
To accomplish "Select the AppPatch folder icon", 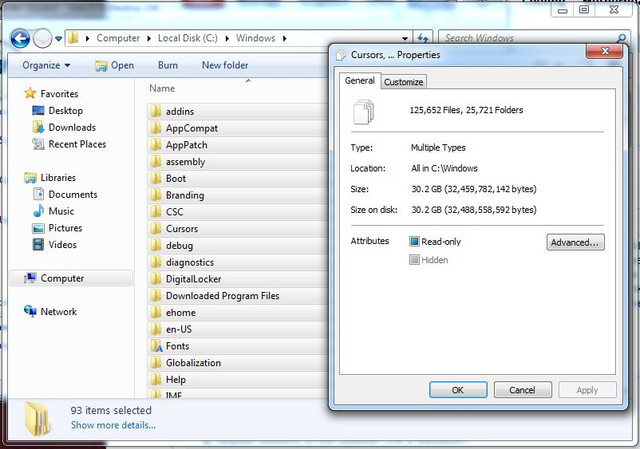I will click(156, 144).
